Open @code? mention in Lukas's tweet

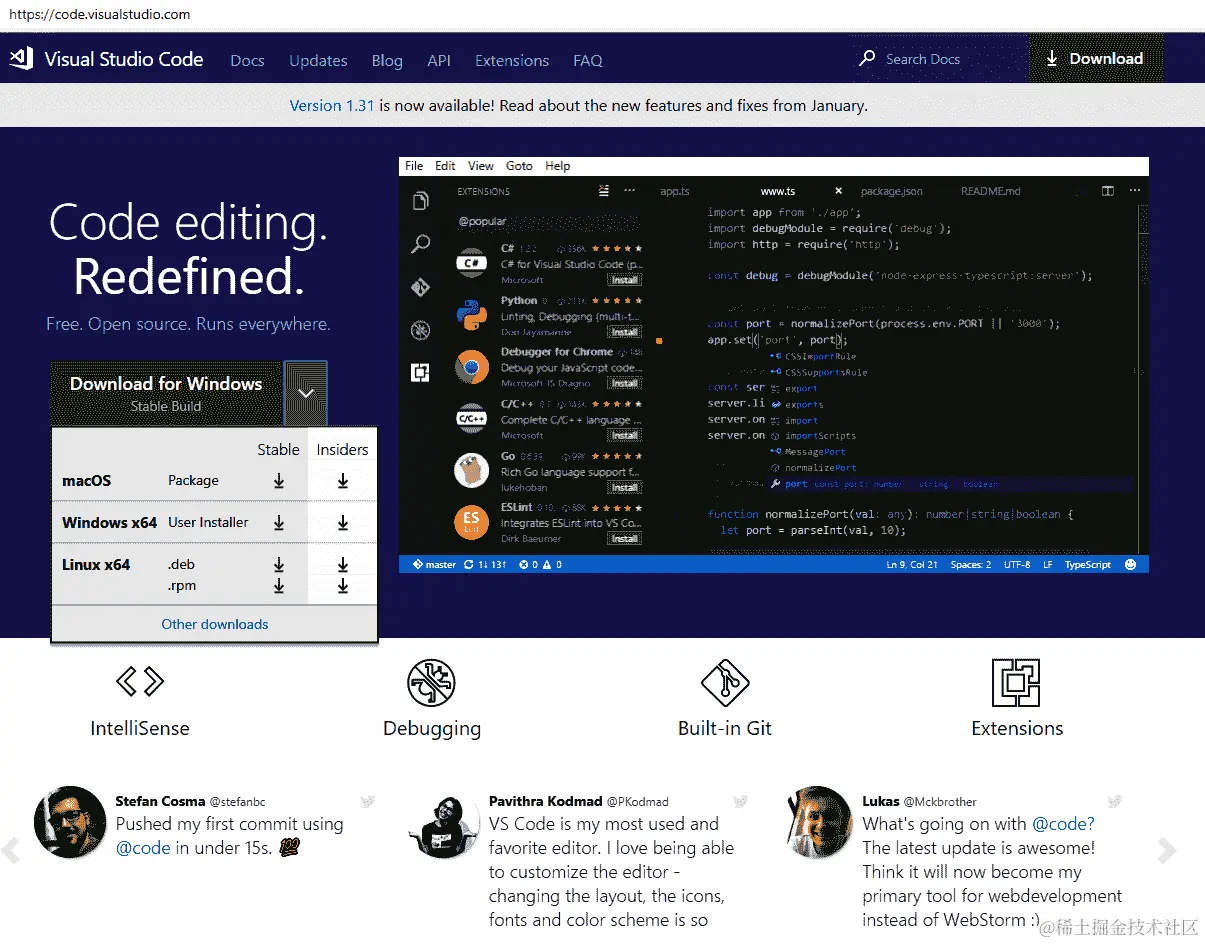[x=1063, y=824]
